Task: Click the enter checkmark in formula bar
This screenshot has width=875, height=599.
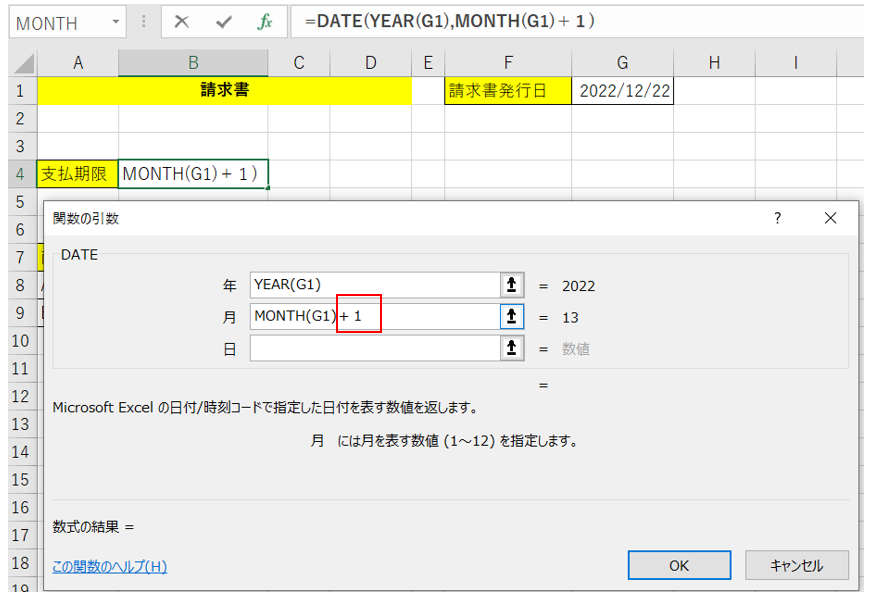Action: (224, 22)
